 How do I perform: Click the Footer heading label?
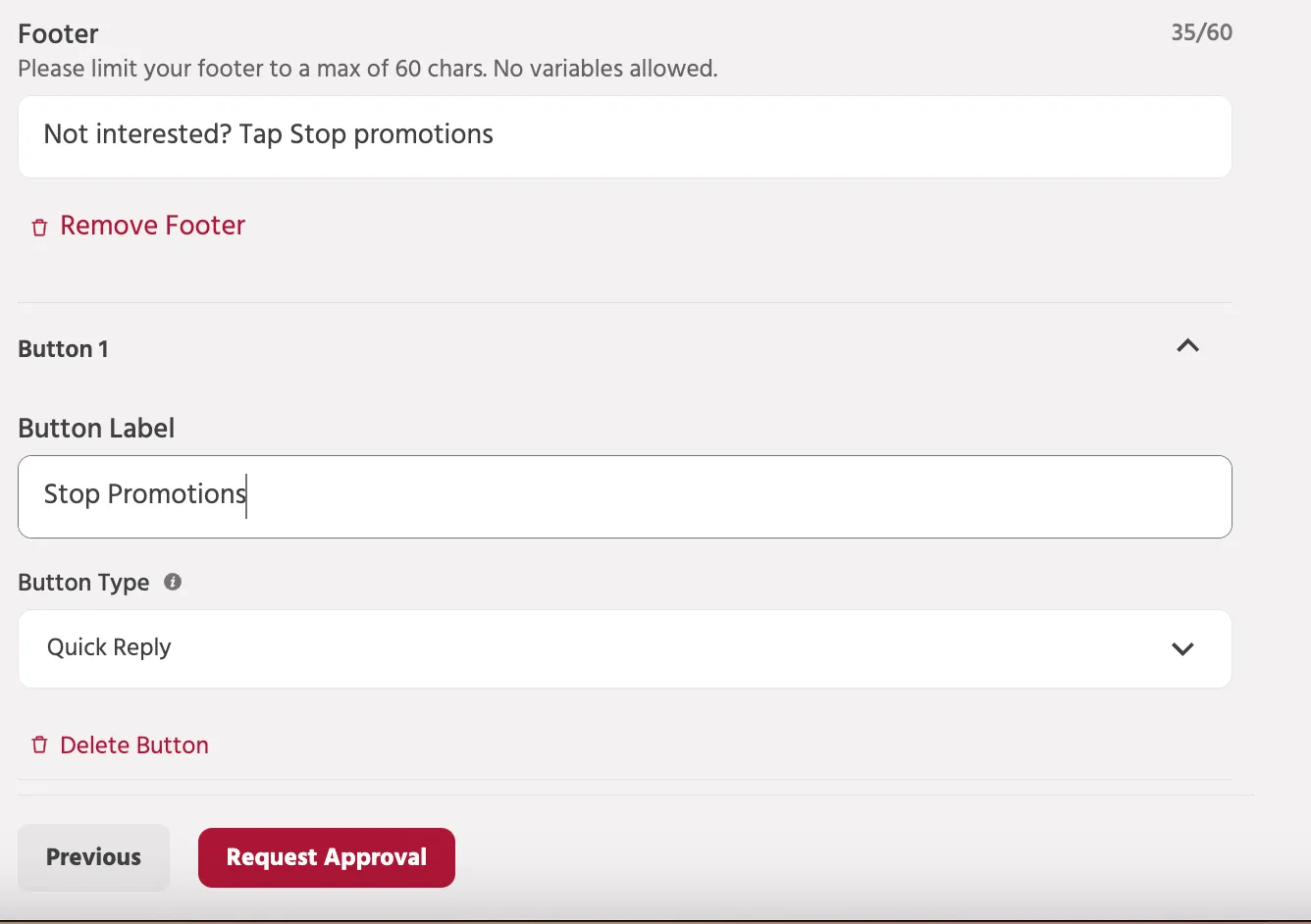click(58, 34)
